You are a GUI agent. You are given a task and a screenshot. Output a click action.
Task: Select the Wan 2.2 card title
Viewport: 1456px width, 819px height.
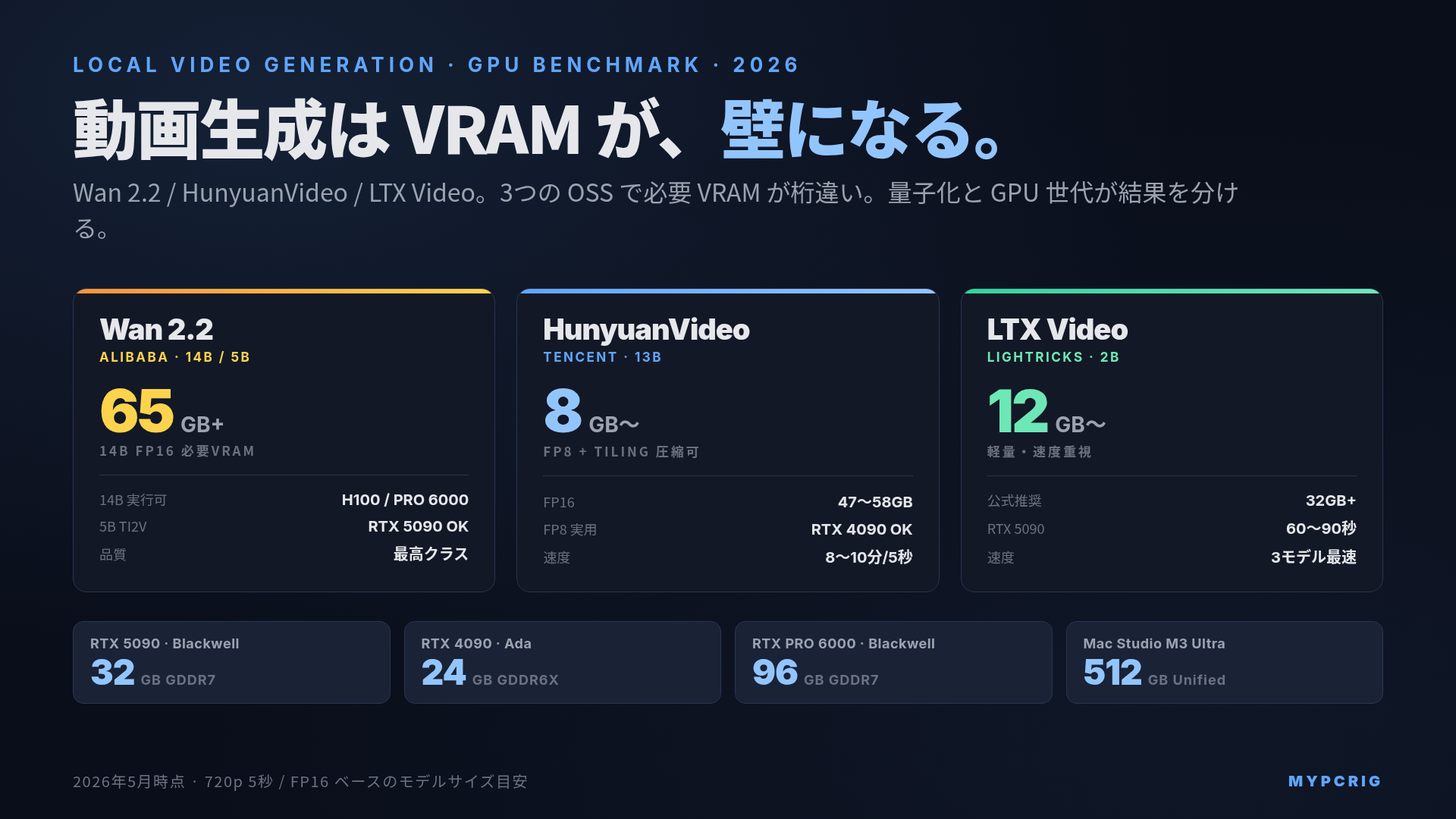coord(156,330)
